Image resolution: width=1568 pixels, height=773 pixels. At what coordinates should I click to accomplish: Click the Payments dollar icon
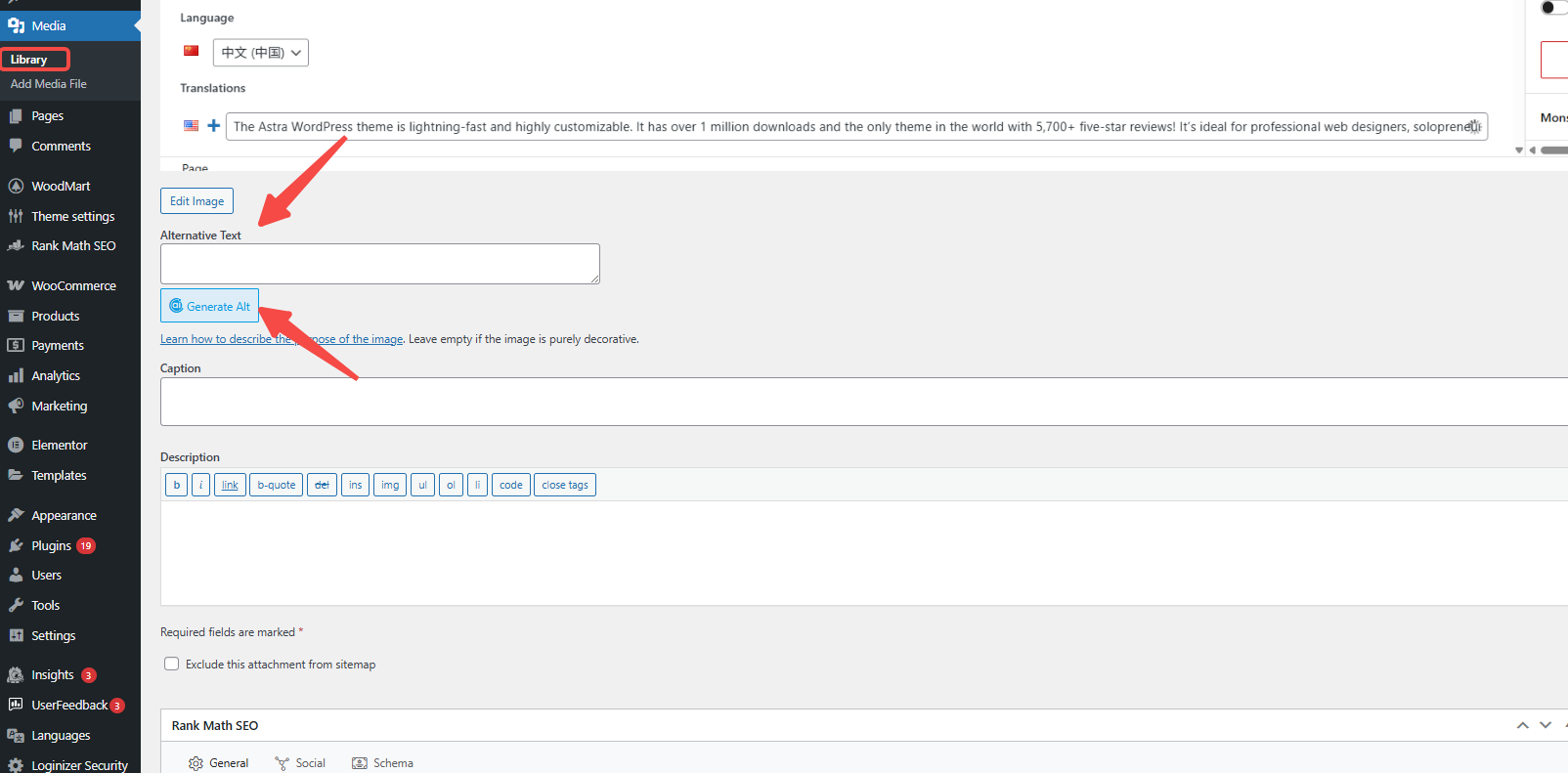tap(16, 345)
